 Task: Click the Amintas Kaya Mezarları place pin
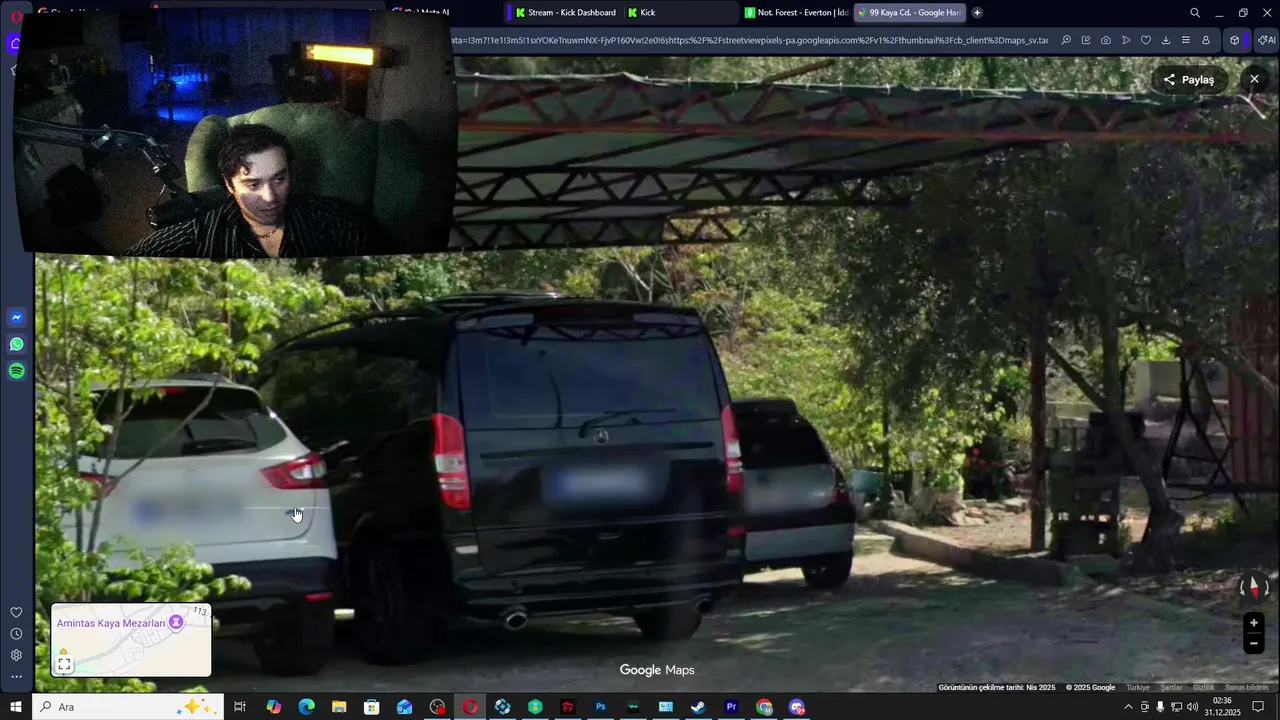176,623
